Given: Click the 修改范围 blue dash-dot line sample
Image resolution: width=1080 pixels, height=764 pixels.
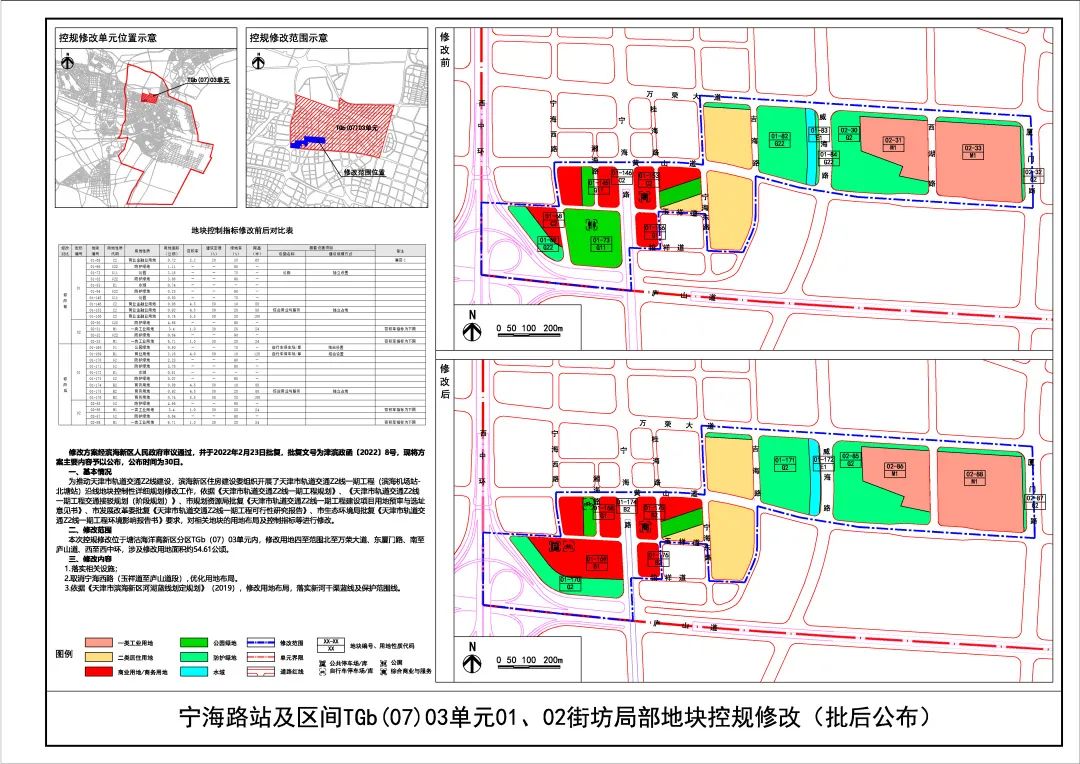Looking at the screenshot, I should point(262,643).
